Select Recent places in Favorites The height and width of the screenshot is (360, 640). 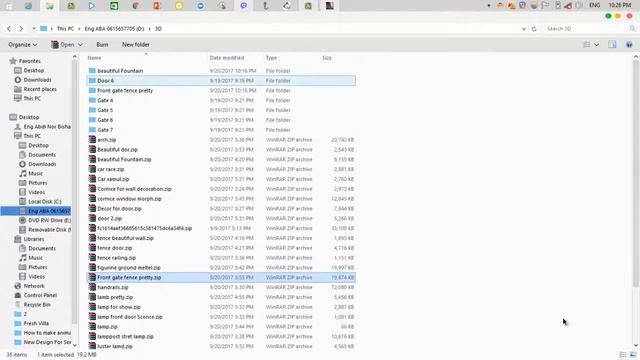click(x=40, y=89)
